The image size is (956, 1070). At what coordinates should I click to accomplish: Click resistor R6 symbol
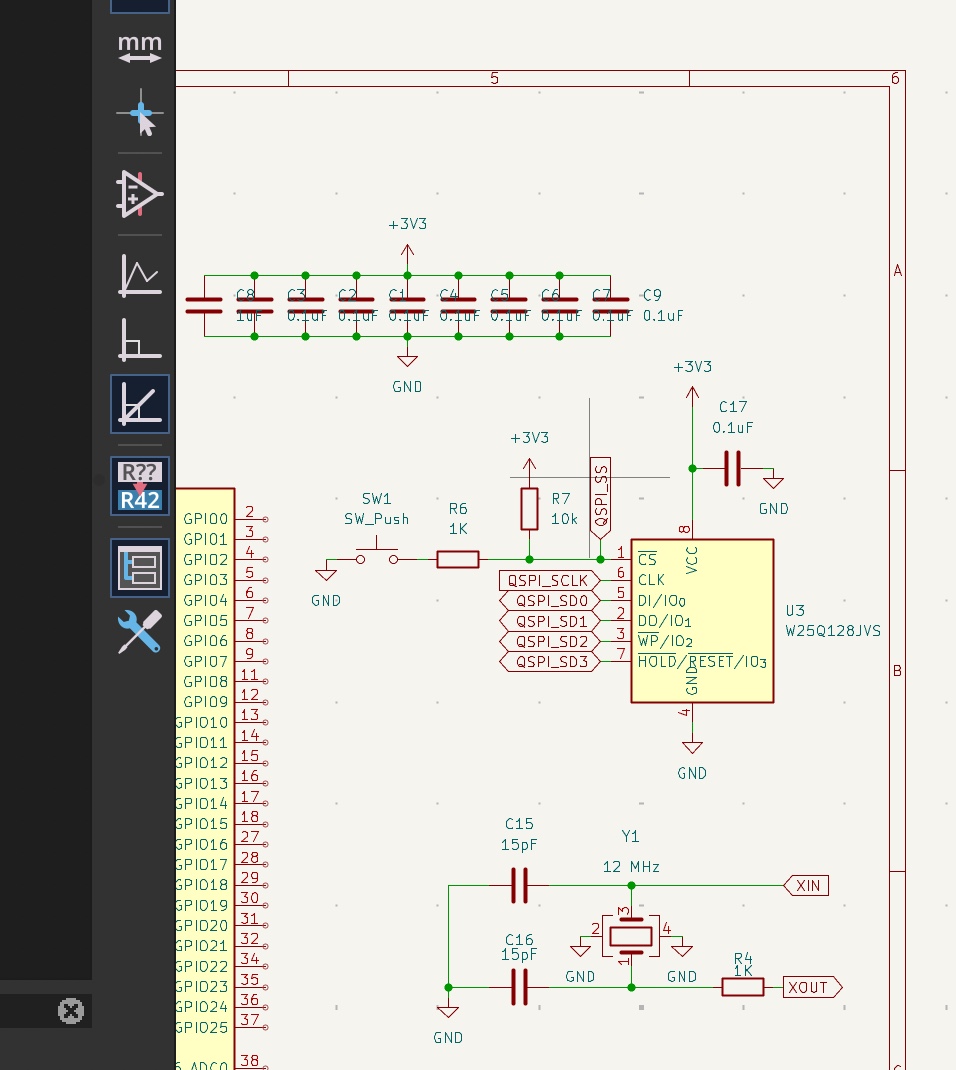pos(458,560)
